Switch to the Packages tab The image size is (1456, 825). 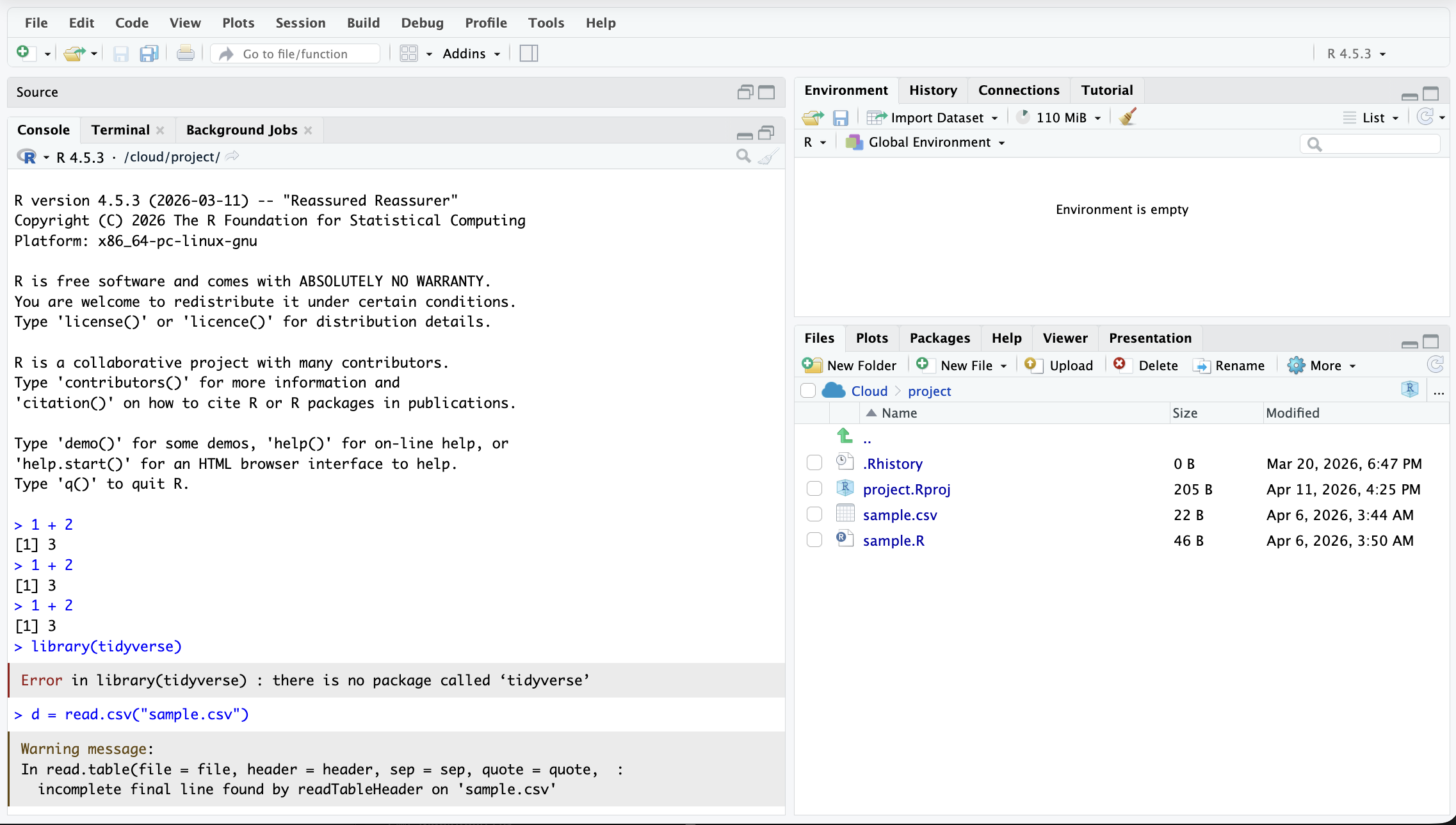click(x=939, y=338)
